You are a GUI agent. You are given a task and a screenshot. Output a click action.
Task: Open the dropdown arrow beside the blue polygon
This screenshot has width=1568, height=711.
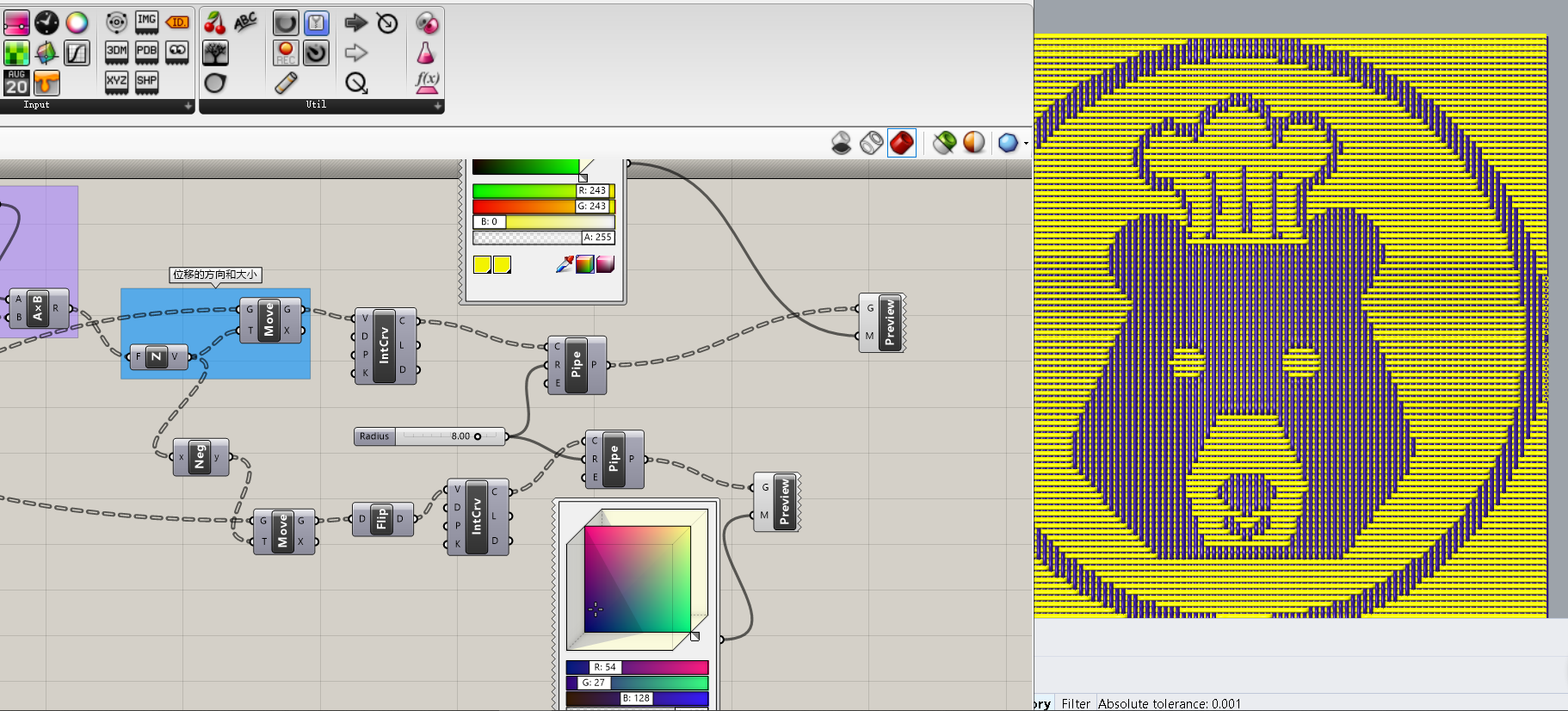[x=1026, y=144]
